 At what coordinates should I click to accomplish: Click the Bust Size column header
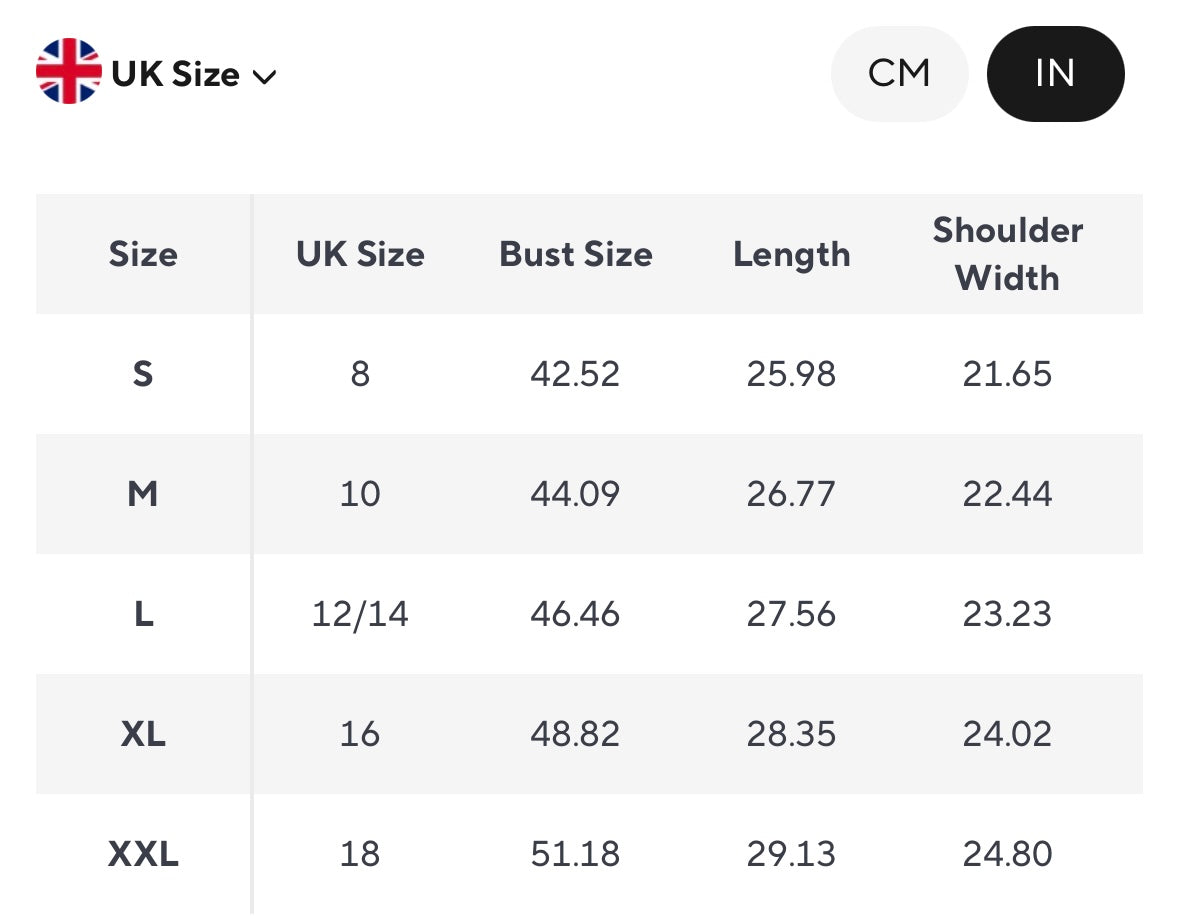(576, 254)
